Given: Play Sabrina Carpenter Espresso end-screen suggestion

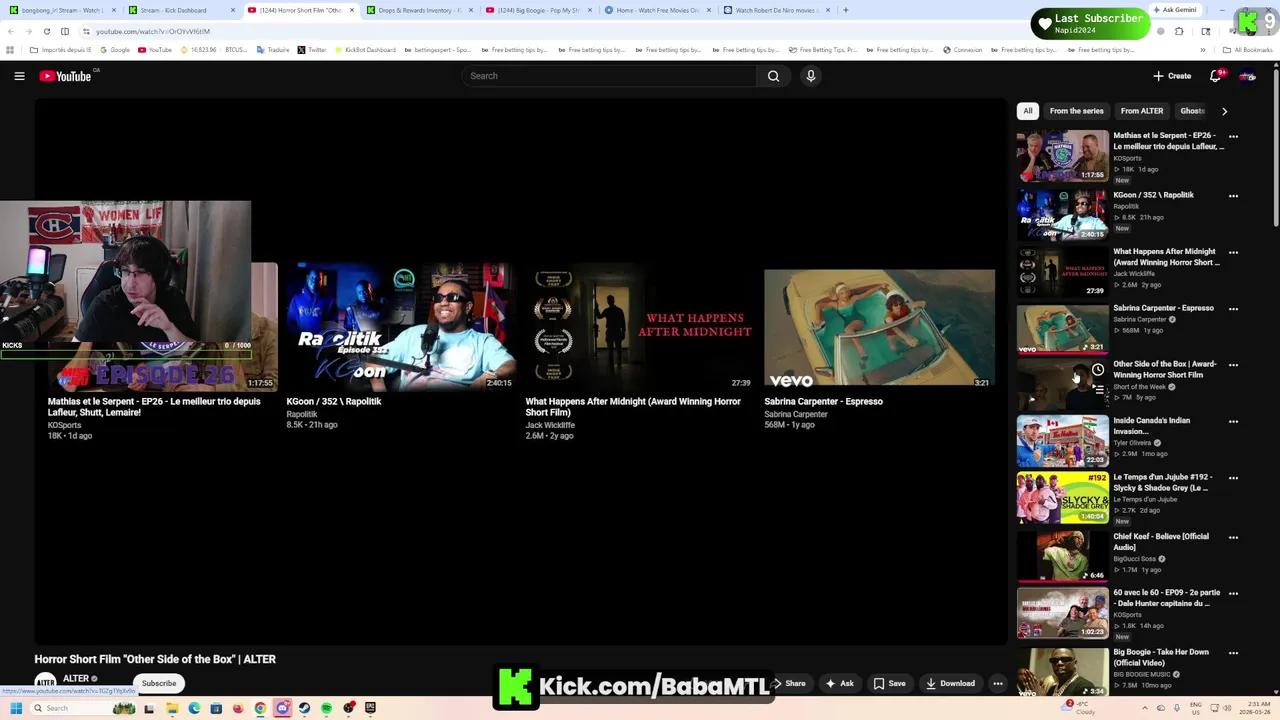Looking at the screenshot, I should point(880,327).
